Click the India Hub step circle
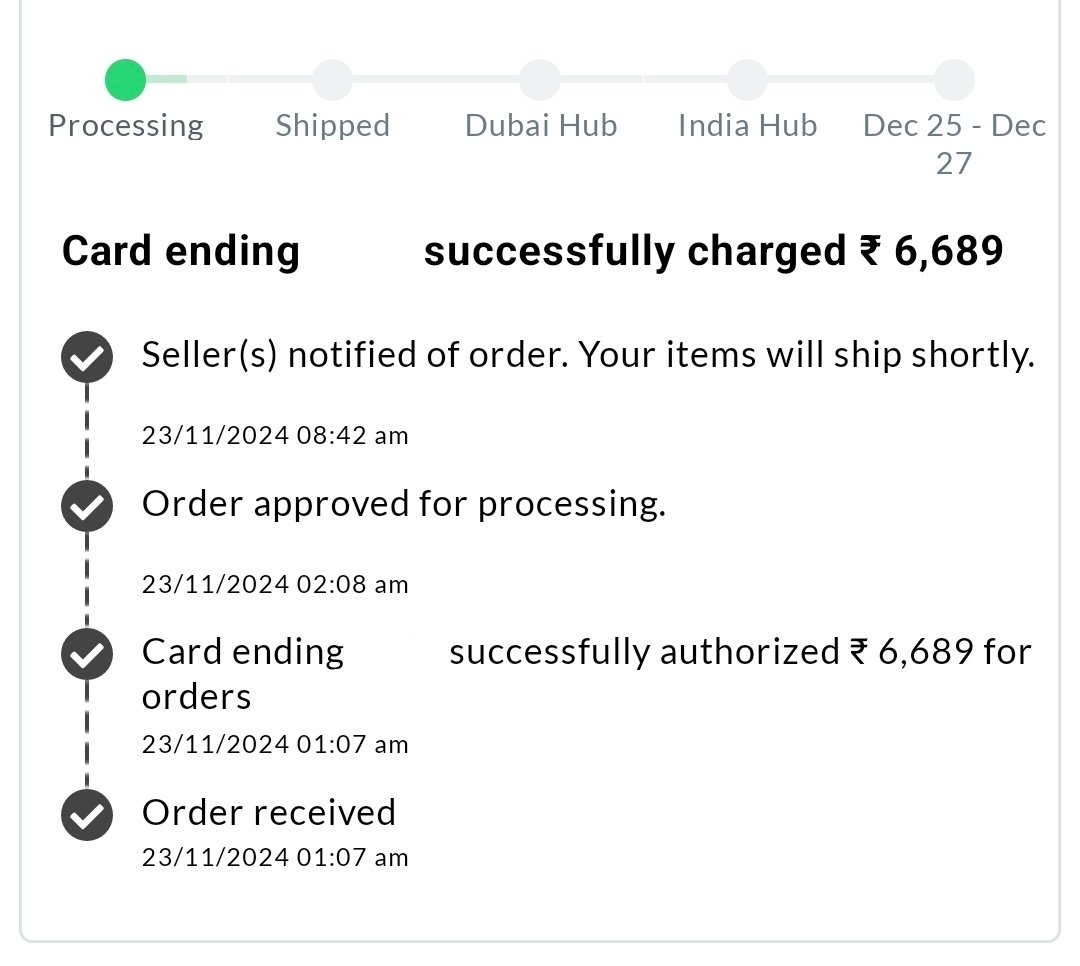 747,80
